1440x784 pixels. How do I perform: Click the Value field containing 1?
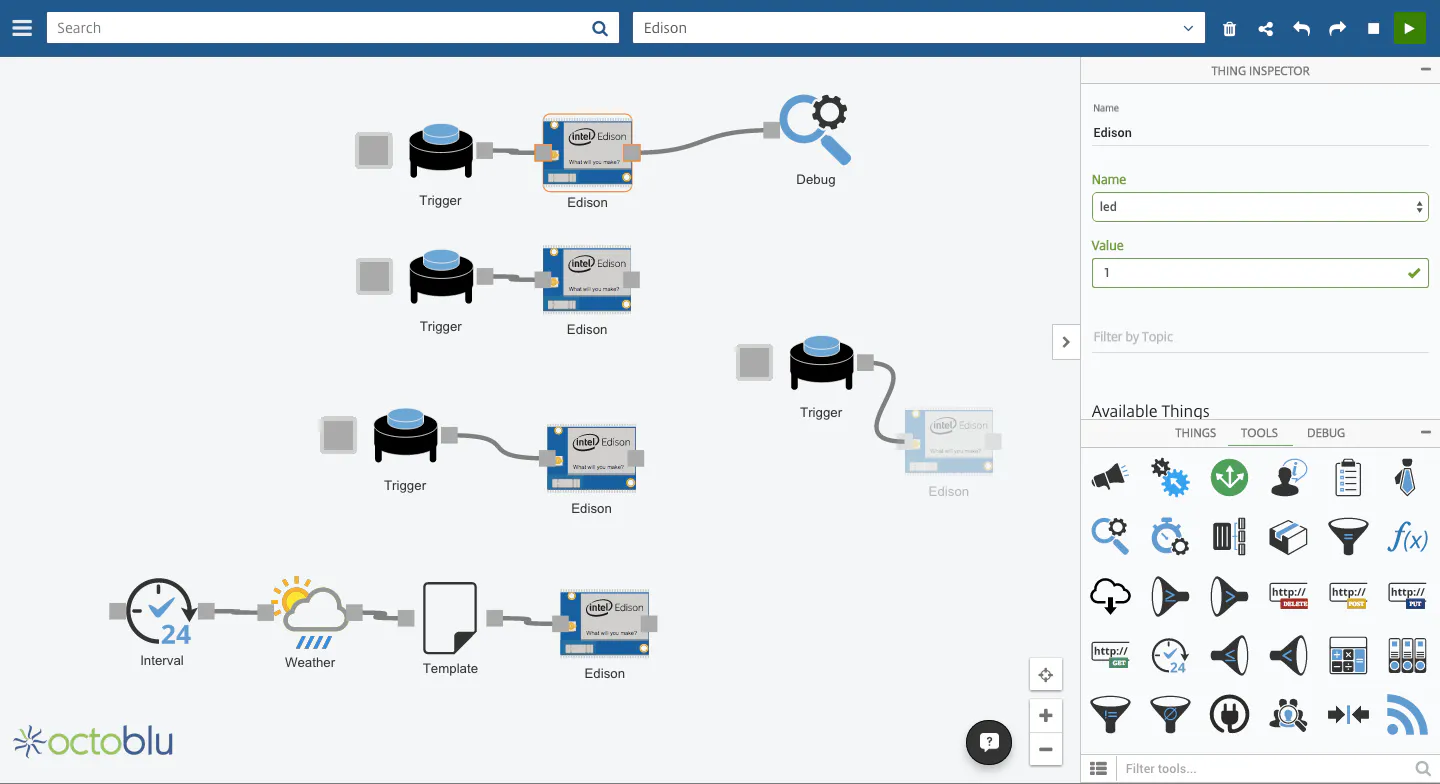(x=1260, y=273)
